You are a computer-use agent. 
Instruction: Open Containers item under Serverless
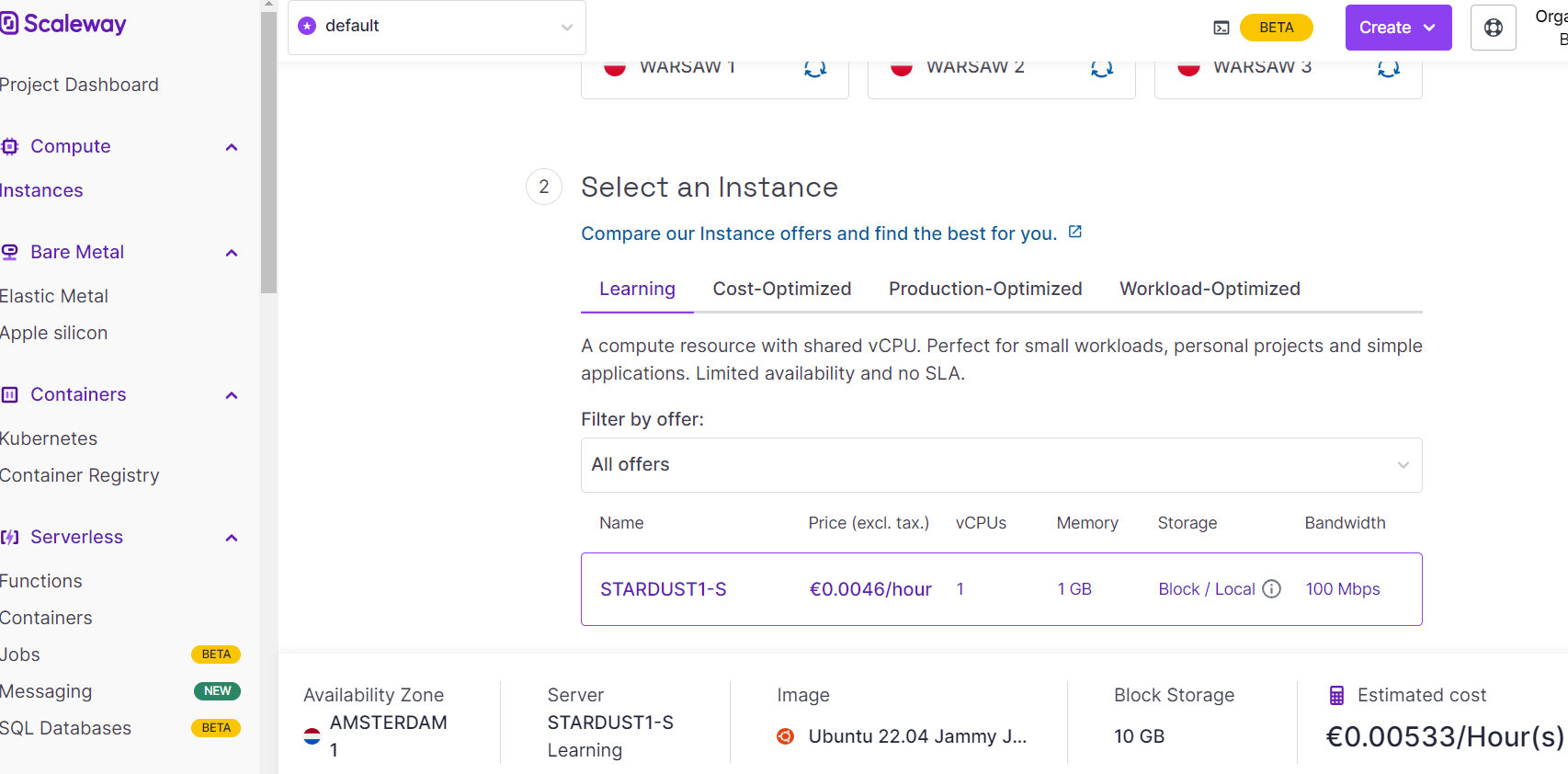tap(46, 618)
